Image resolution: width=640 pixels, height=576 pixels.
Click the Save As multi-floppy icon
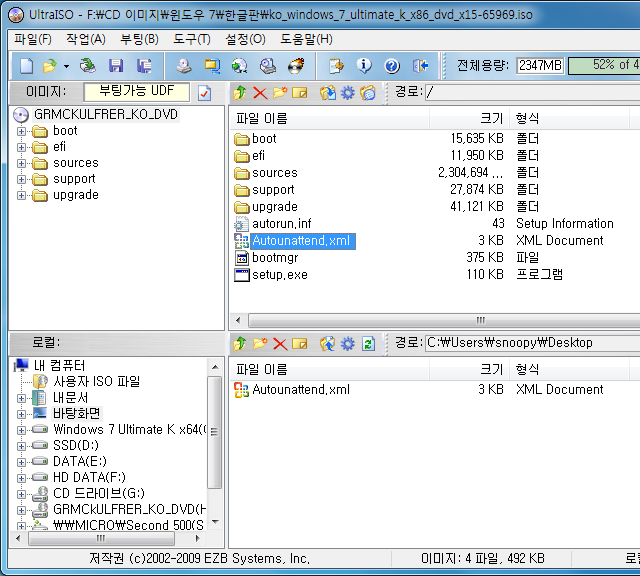coord(144,65)
